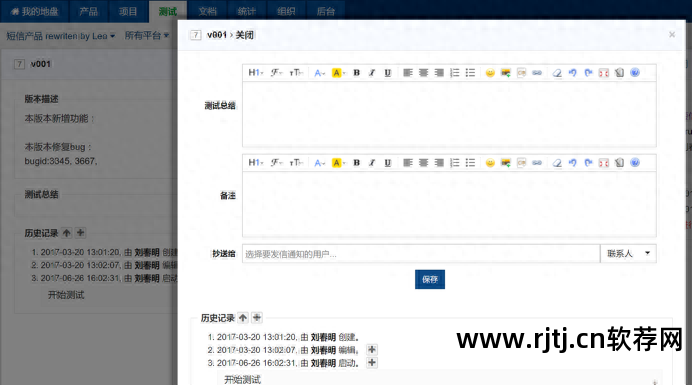The image size is (692, 385).
Task: Close the v001 关闭 dialog
Action: tap(672, 34)
